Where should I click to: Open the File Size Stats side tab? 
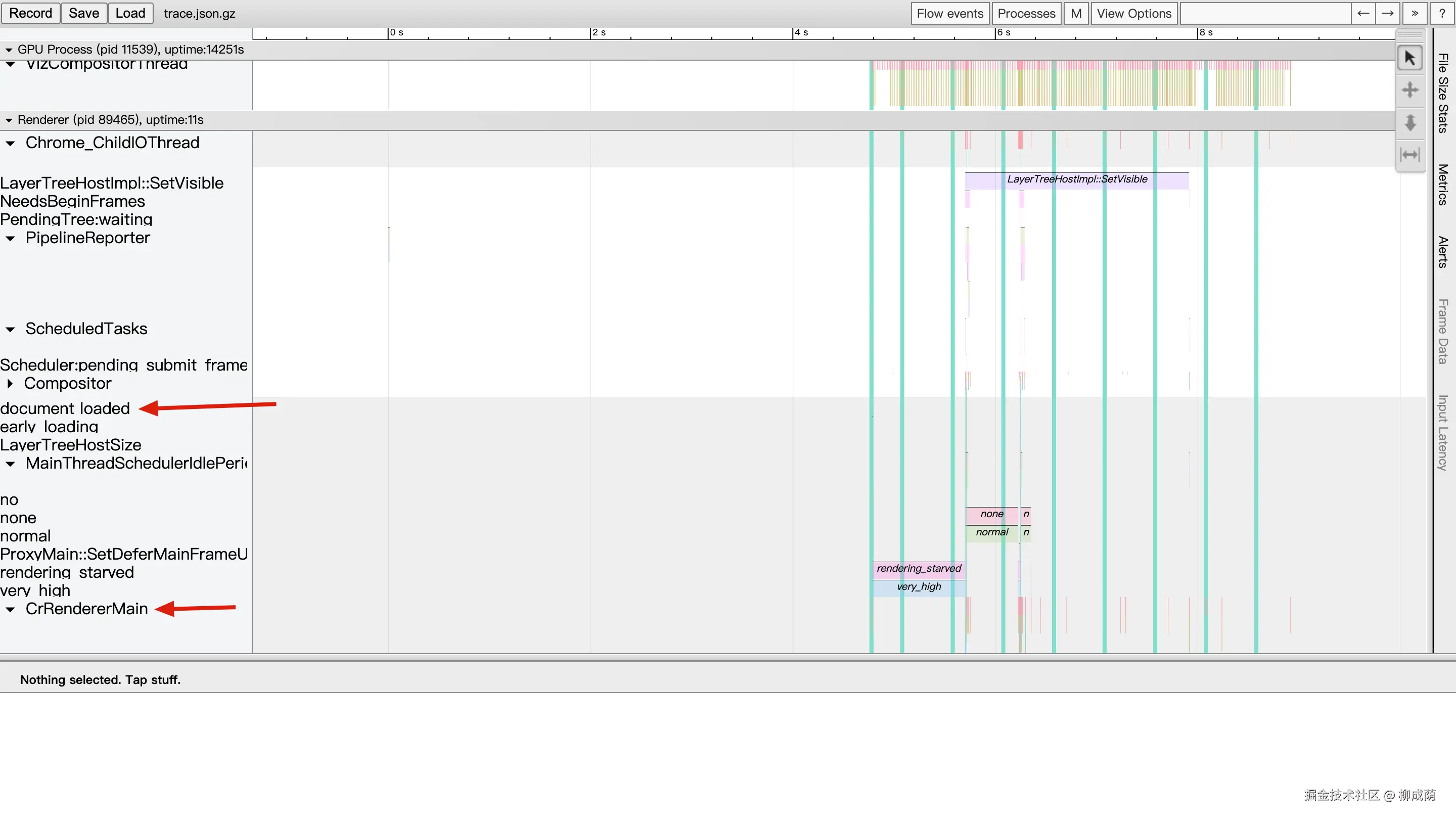coord(1443,94)
